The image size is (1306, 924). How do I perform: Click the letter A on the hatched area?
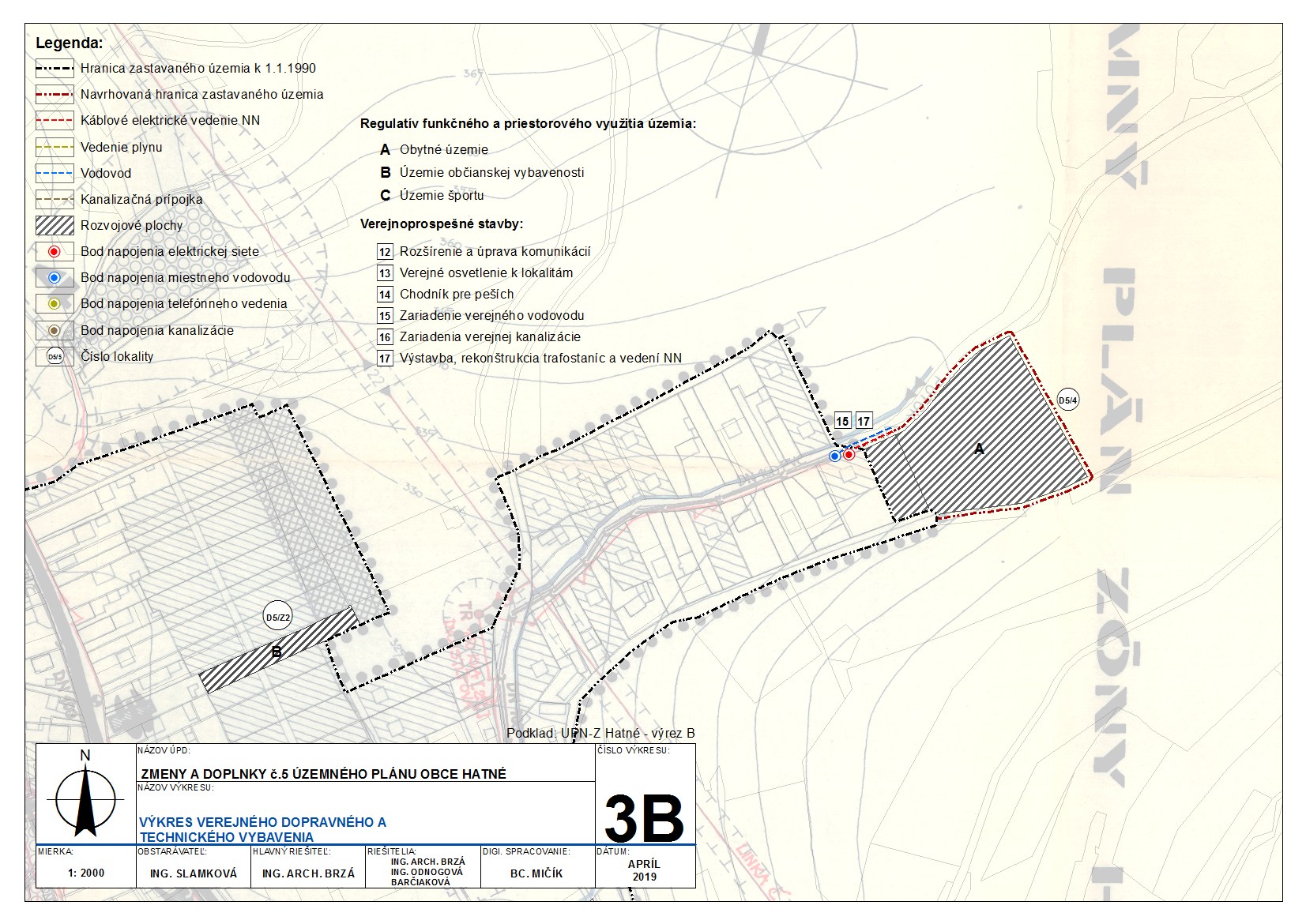979,449
